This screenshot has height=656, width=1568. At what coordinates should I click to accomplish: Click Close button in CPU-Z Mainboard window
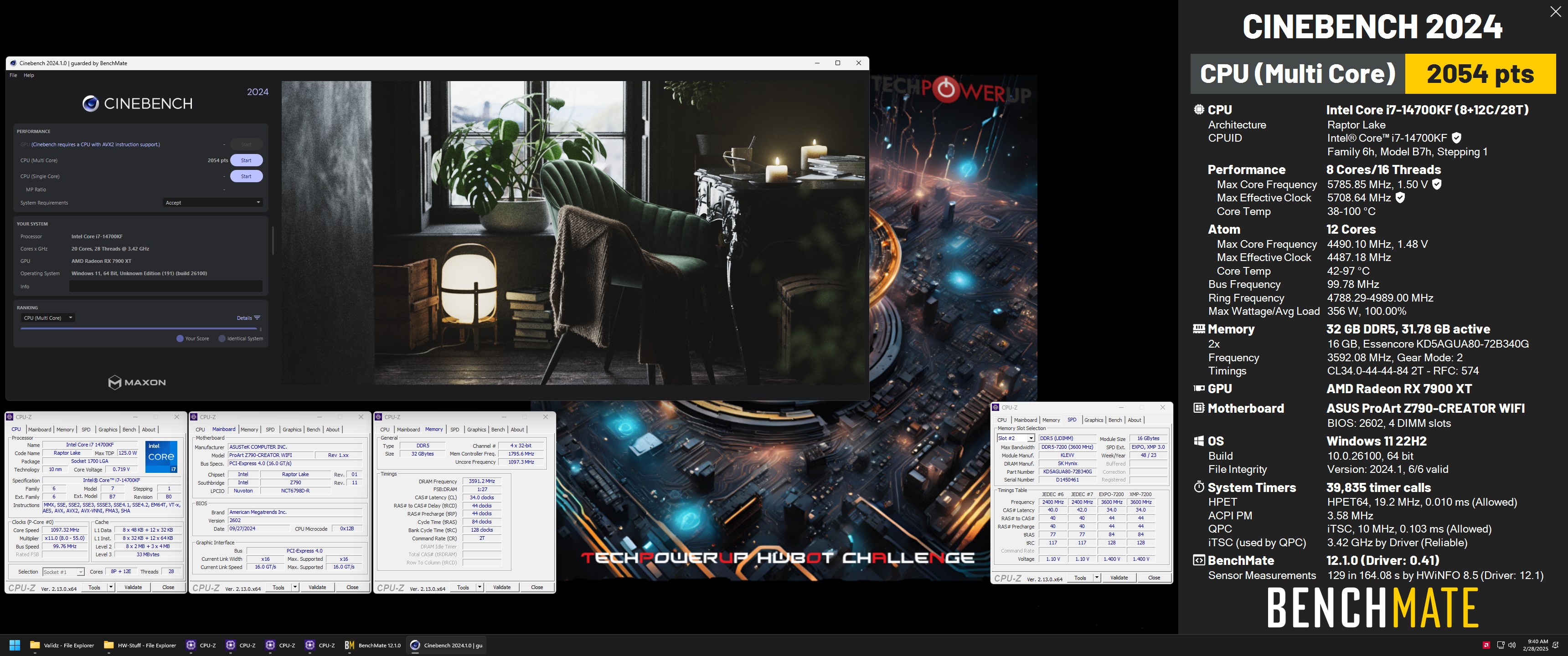pyautogui.click(x=352, y=587)
